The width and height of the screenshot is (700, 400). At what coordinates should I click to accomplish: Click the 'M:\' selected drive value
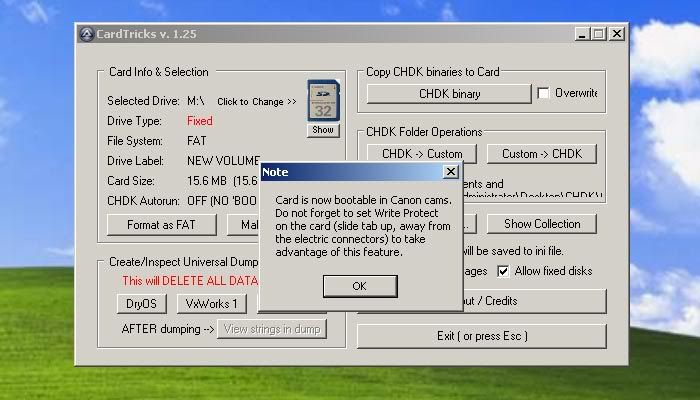196,101
